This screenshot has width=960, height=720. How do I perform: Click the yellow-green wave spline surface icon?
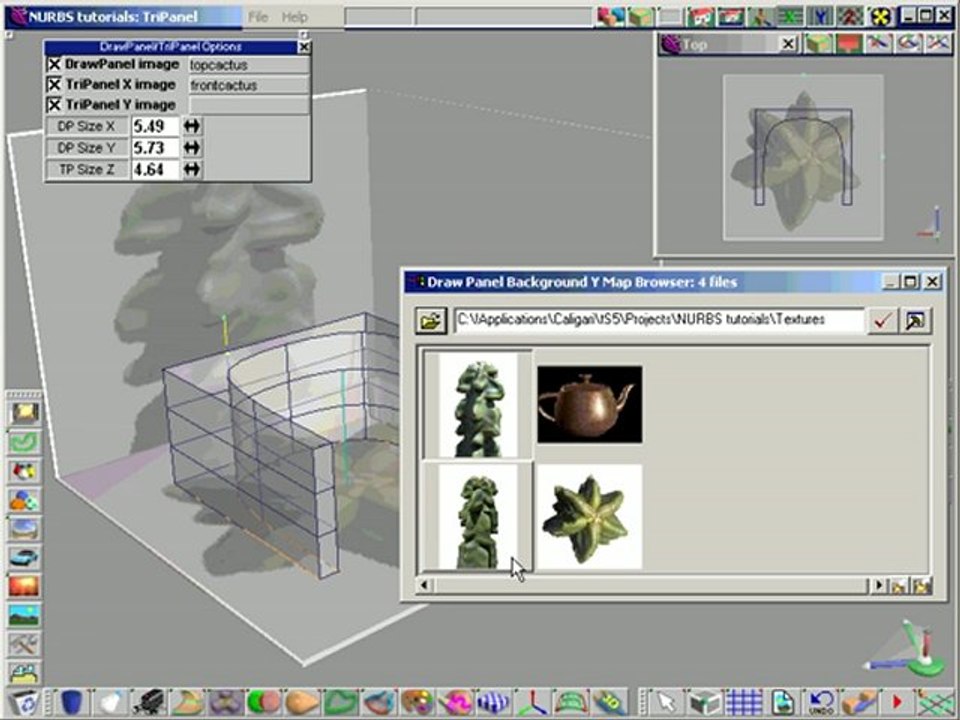coord(187,702)
